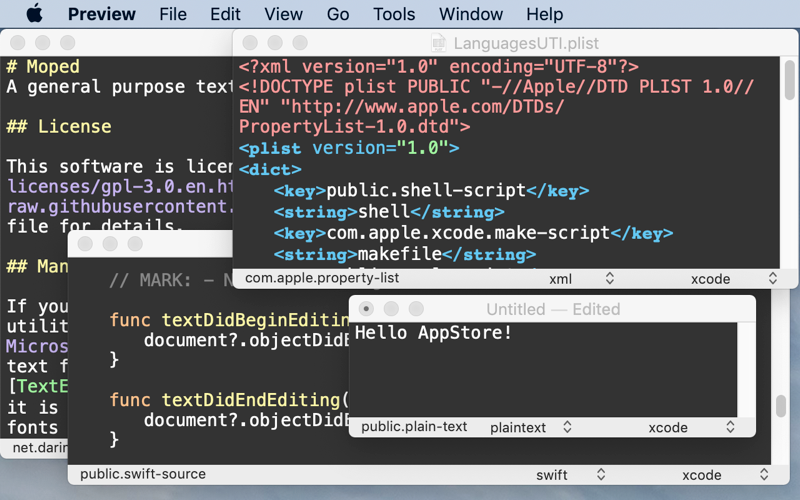The width and height of the screenshot is (800, 500).
Task: Zoom the LanguagesUTI.plist window
Action: tap(300, 43)
